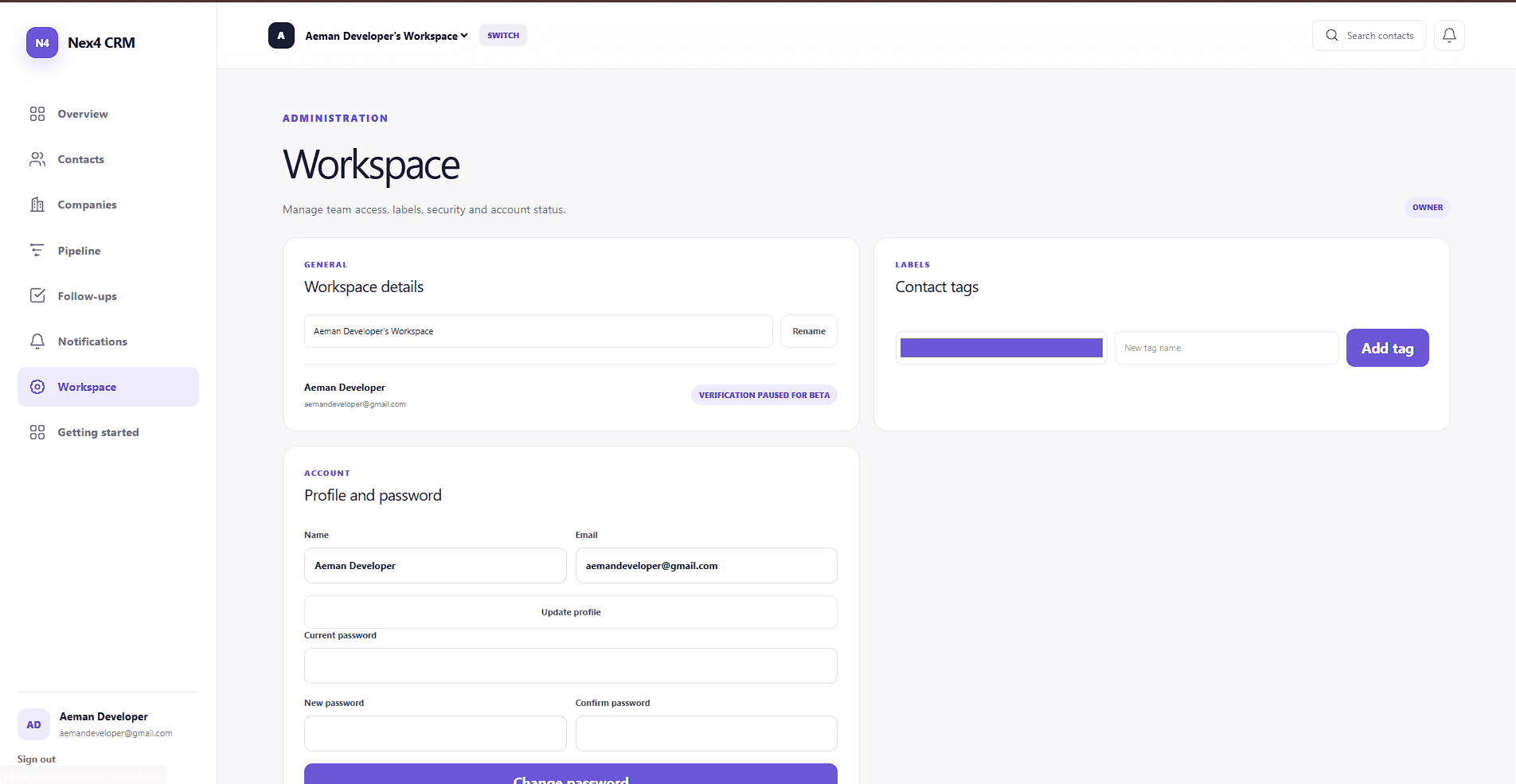Click the Update profile button
Viewport: 1516px width, 784px height.
[571, 612]
